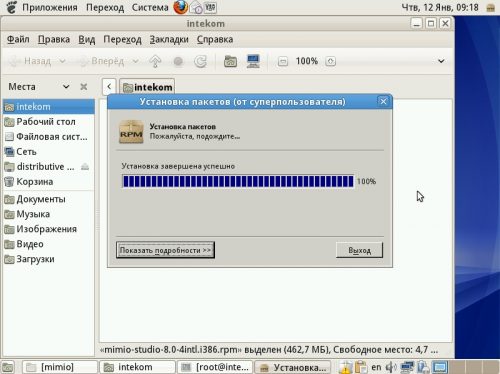
Task: Click the Выход button
Action: (x=359, y=250)
